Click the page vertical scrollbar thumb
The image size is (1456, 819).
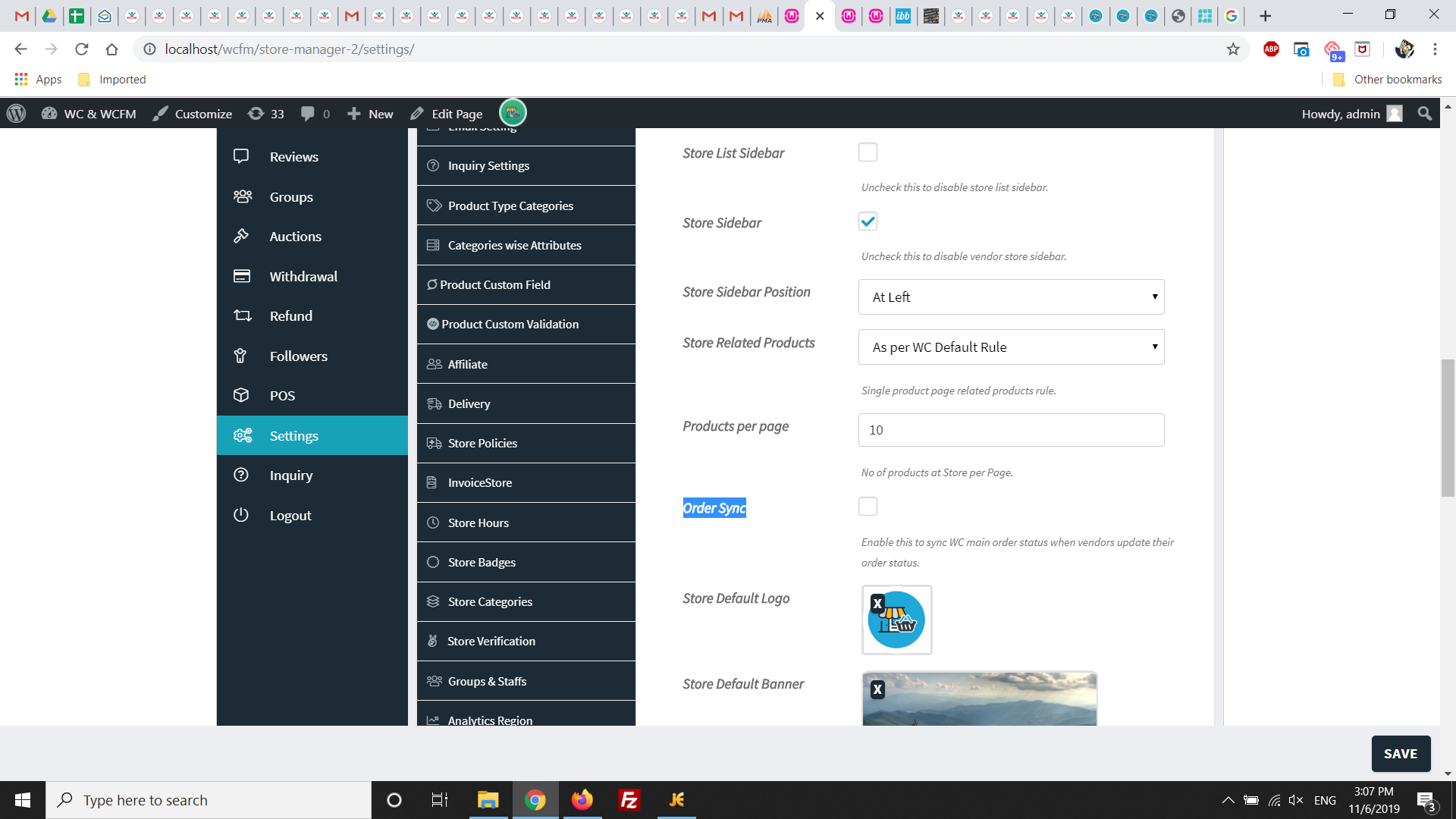(x=1448, y=428)
